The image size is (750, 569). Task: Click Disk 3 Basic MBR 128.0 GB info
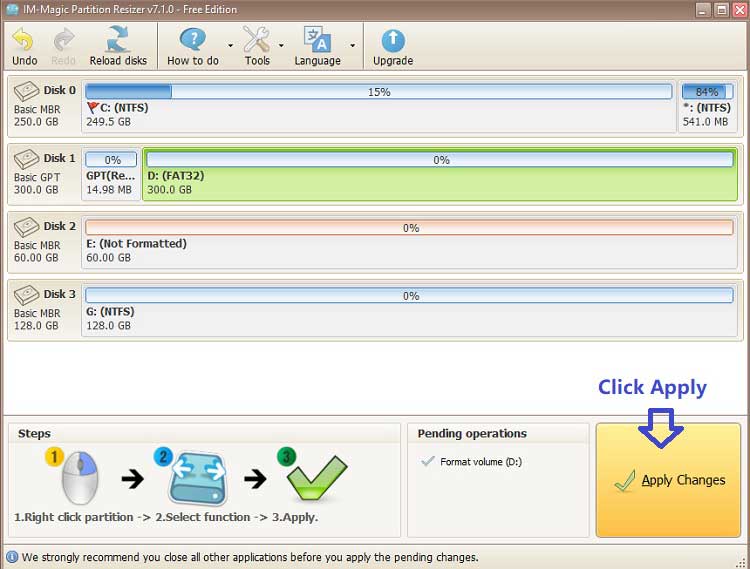tap(37, 319)
